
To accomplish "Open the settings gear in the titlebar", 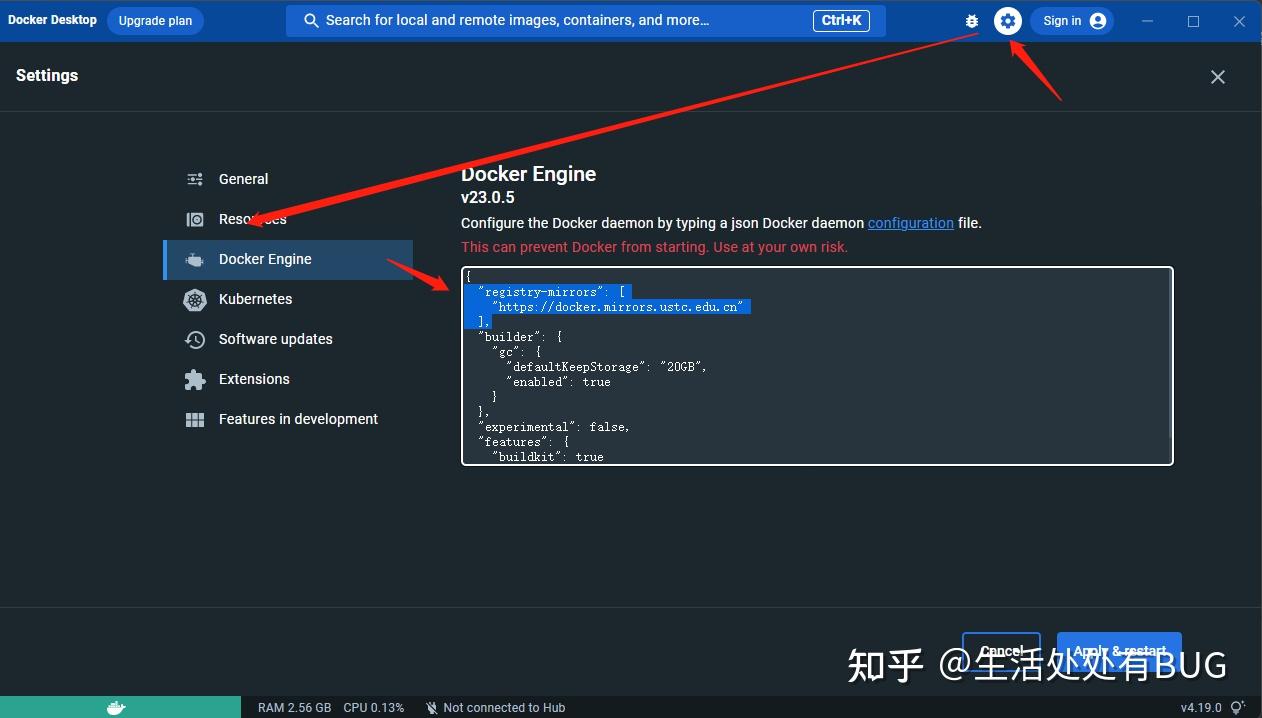I will pyautogui.click(x=1007, y=20).
